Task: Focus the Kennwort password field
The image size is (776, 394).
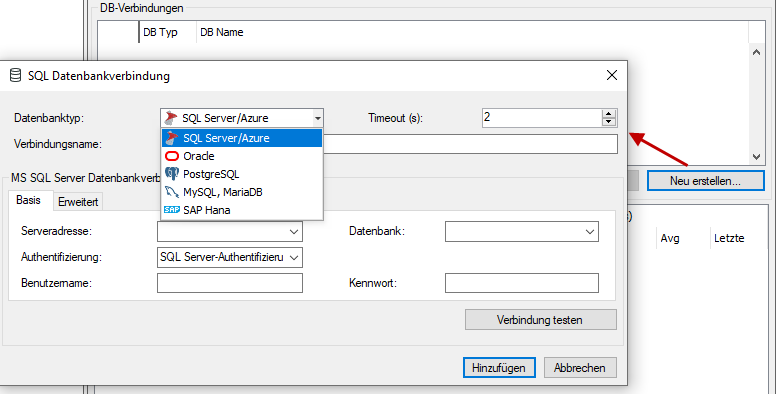Action: [522, 283]
